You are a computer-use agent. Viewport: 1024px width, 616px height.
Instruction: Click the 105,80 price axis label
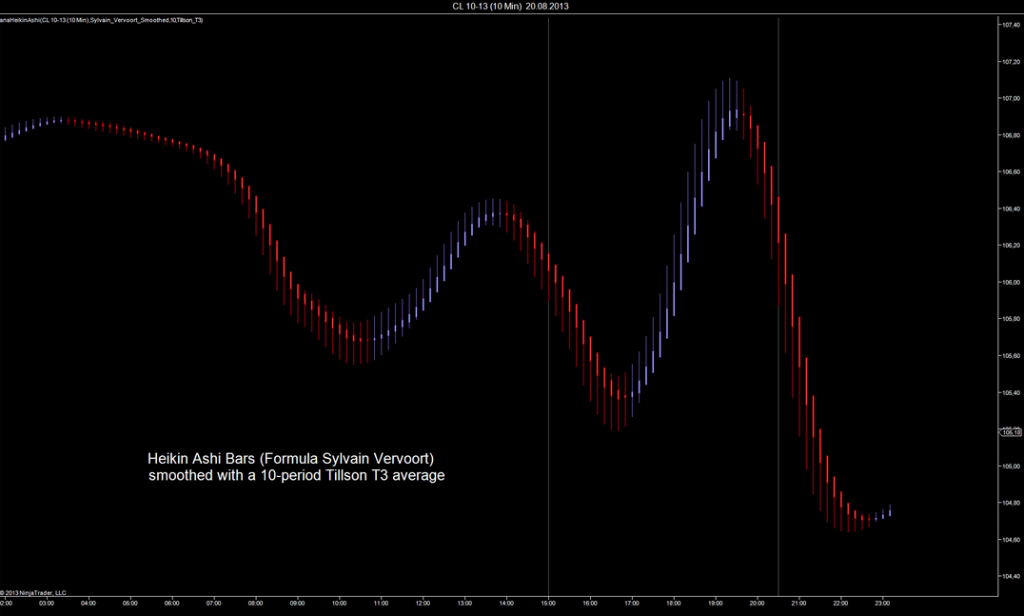pyautogui.click(x=1011, y=319)
